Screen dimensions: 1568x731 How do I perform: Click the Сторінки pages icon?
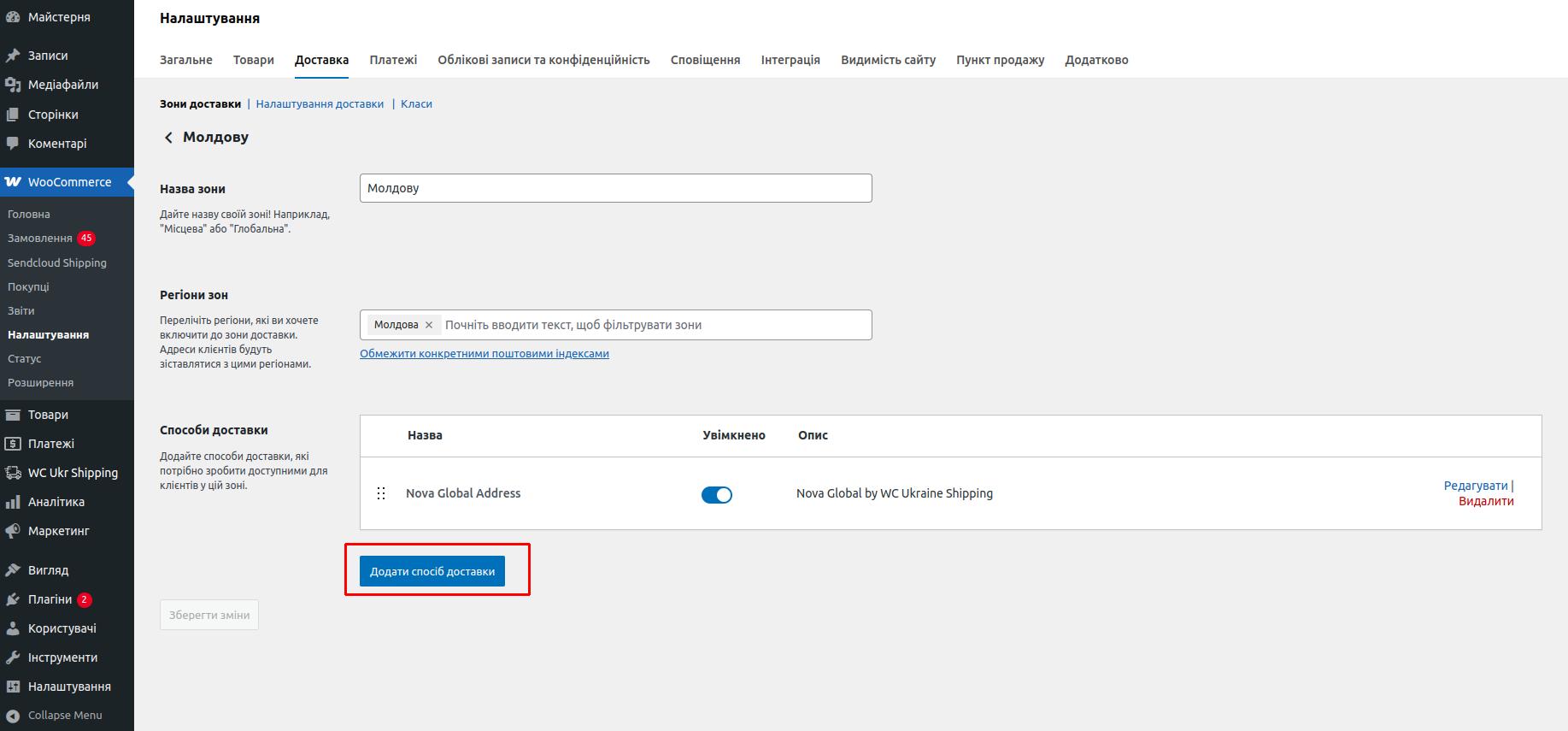13,115
